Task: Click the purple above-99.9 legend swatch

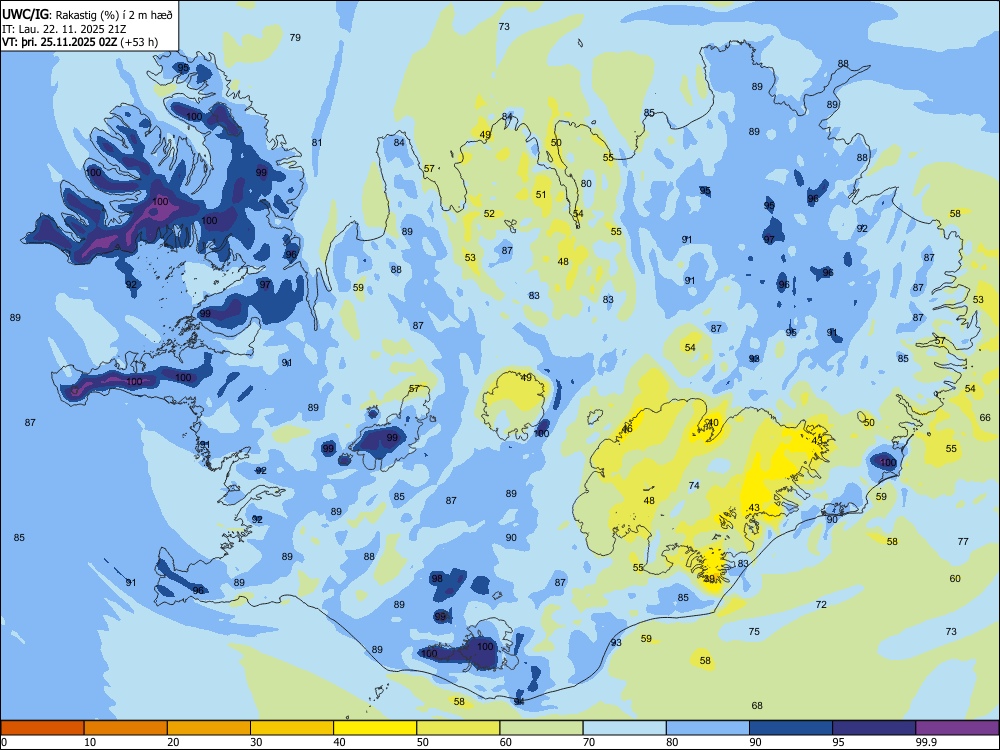Action: (x=957, y=728)
